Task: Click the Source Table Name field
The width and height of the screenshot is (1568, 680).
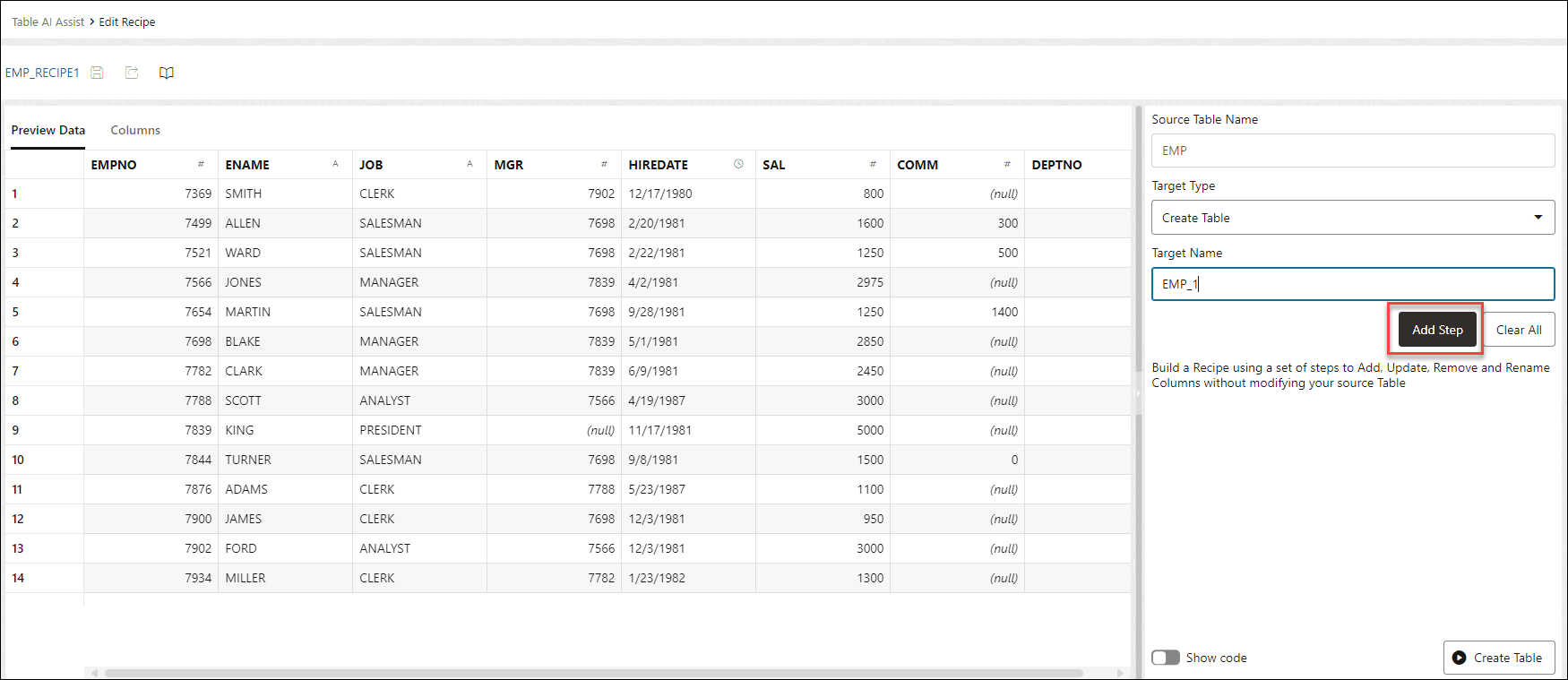Action: tap(1351, 151)
